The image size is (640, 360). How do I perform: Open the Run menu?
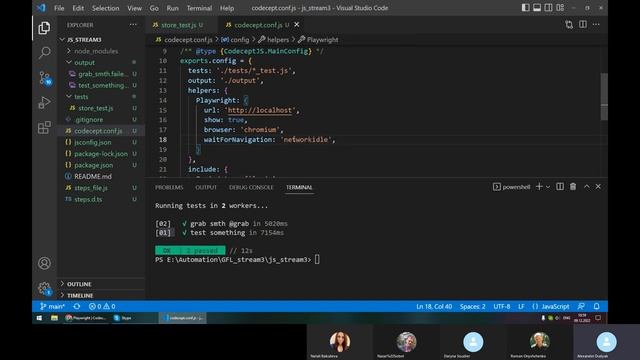(172, 8)
